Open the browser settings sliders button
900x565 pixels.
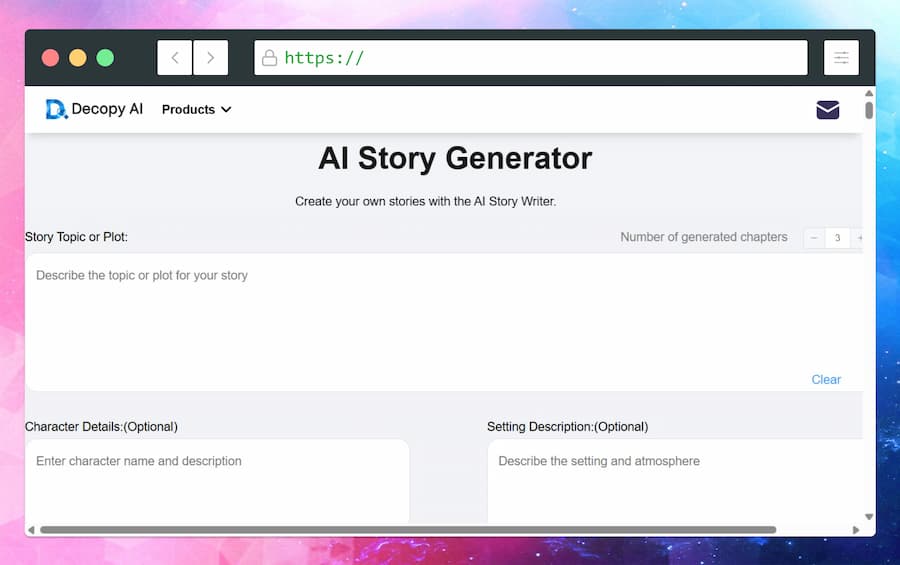point(841,57)
